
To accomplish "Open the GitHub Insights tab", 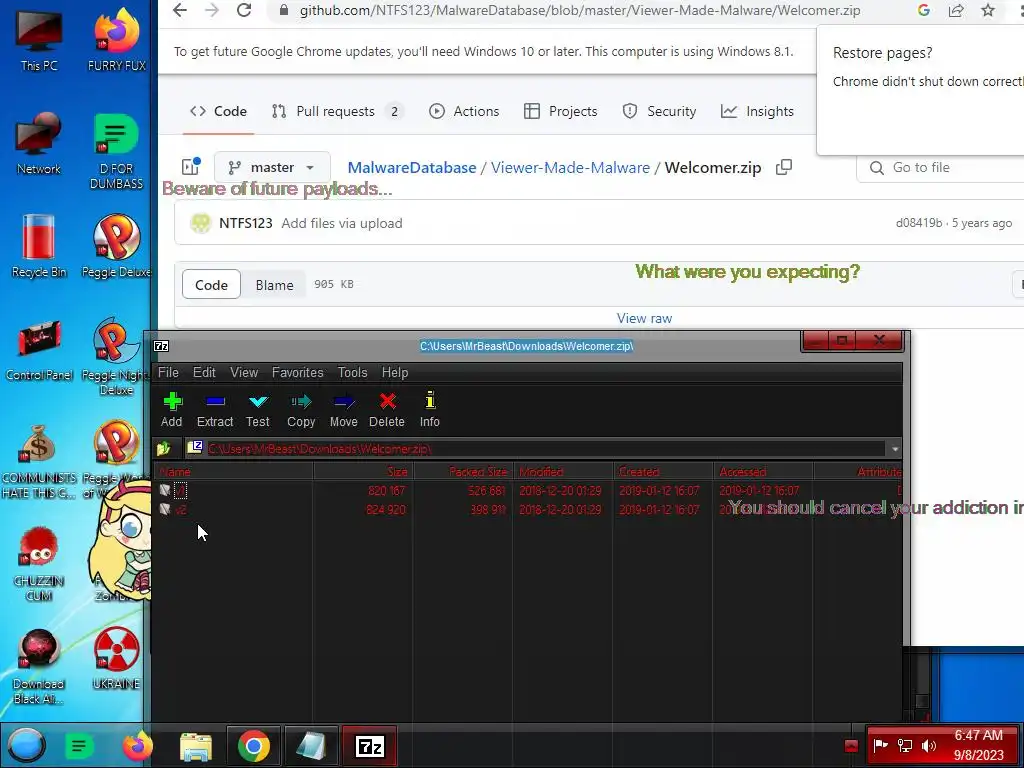I will [x=757, y=111].
